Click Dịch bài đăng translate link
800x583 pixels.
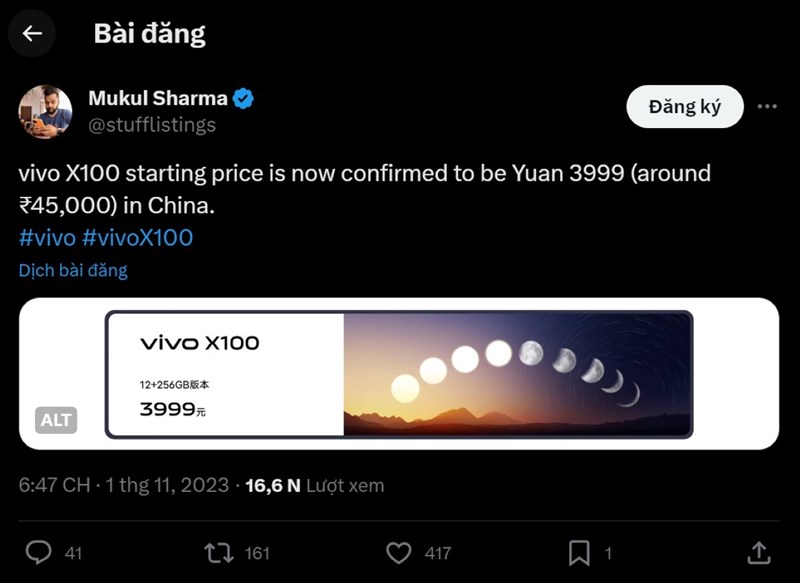[x=73, y=270]
